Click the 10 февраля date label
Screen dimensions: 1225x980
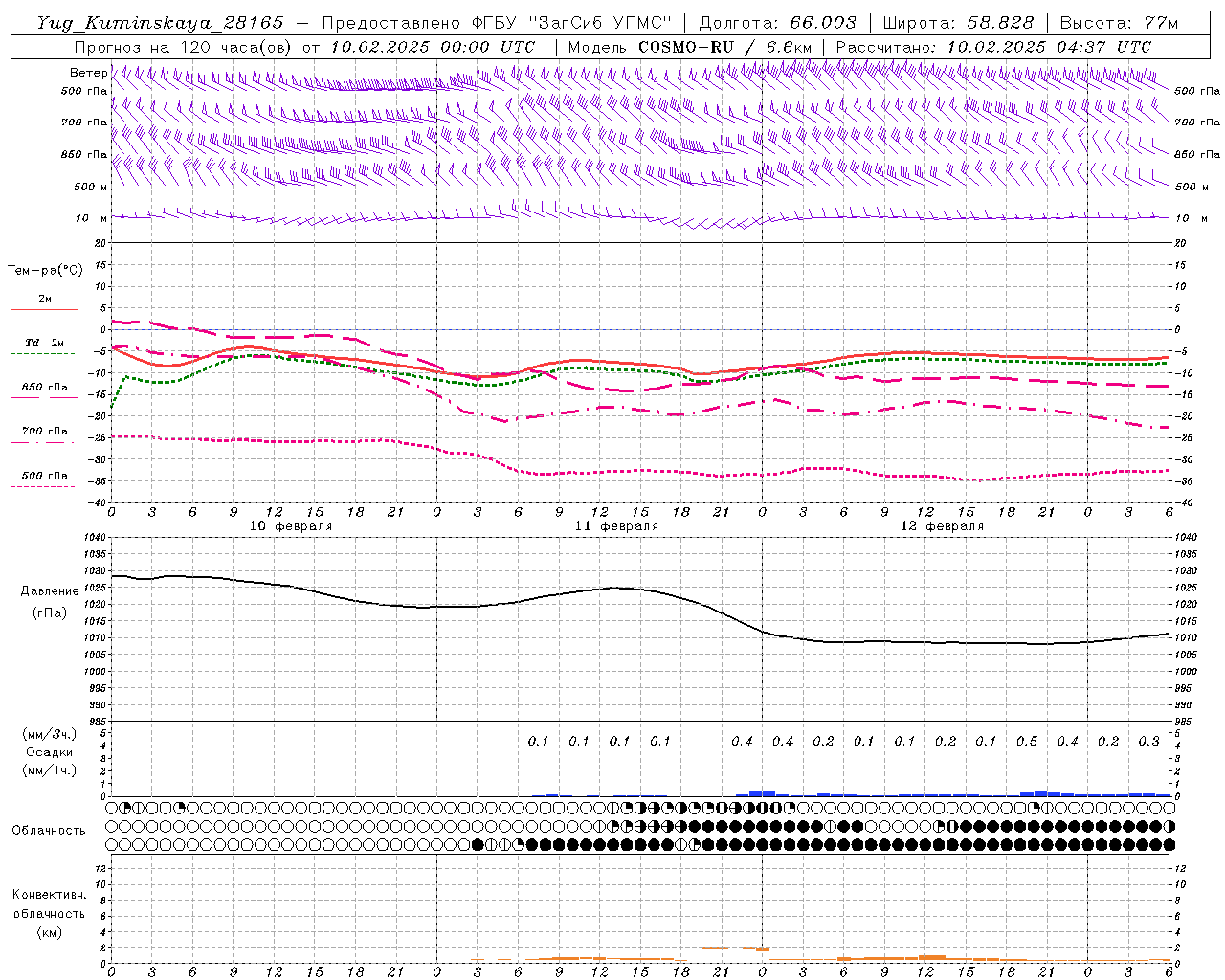point(291,526)
